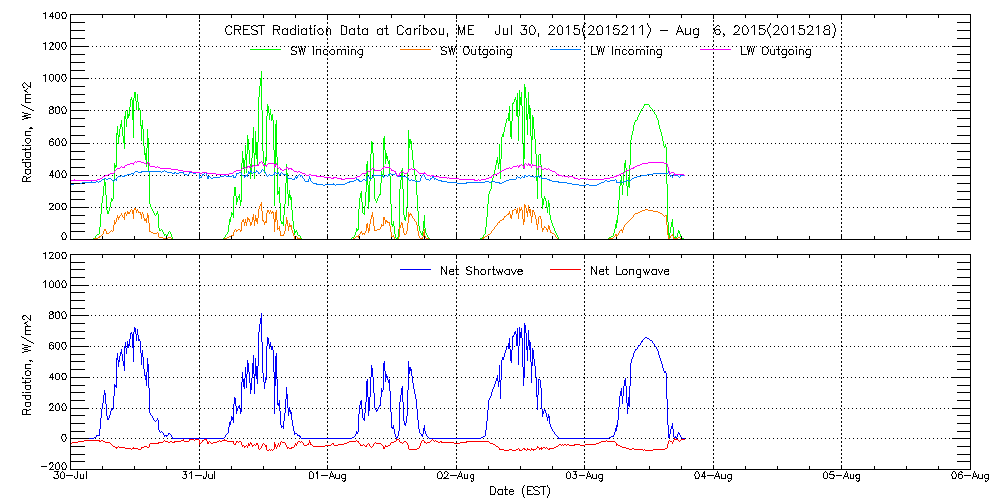1000x500 pixels.
Task: Select the LW Outgoing legend entry
Action: pyautogui.click(x=775, y=51)
